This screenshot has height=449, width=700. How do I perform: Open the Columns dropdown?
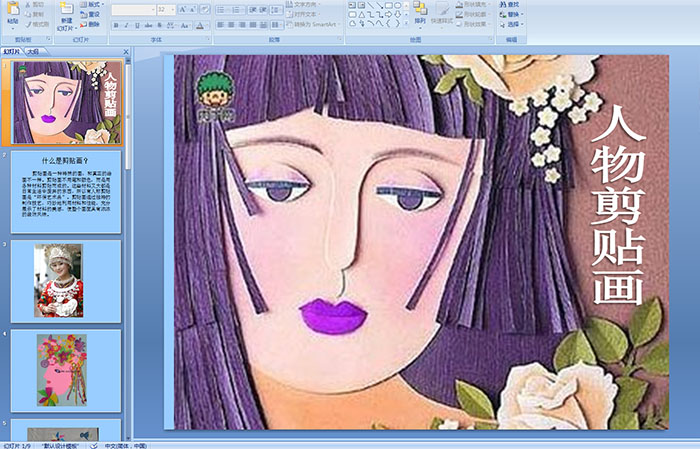point(276,25)
